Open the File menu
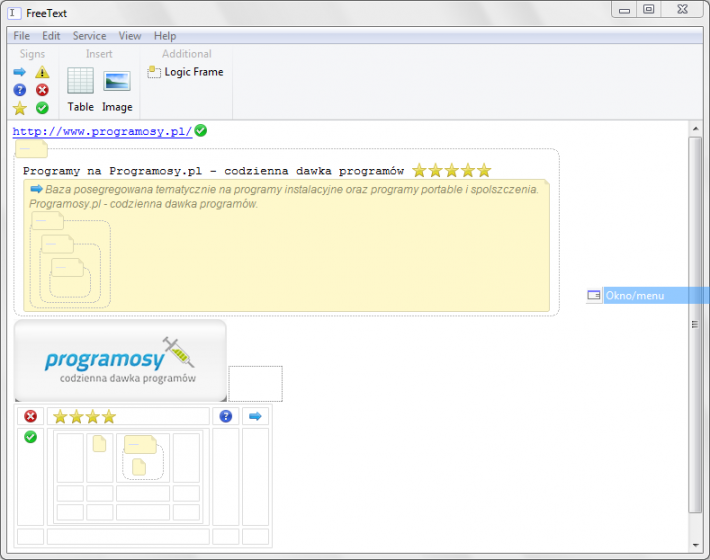The height and width of the screenshot is (560, 710). (21, 36)
